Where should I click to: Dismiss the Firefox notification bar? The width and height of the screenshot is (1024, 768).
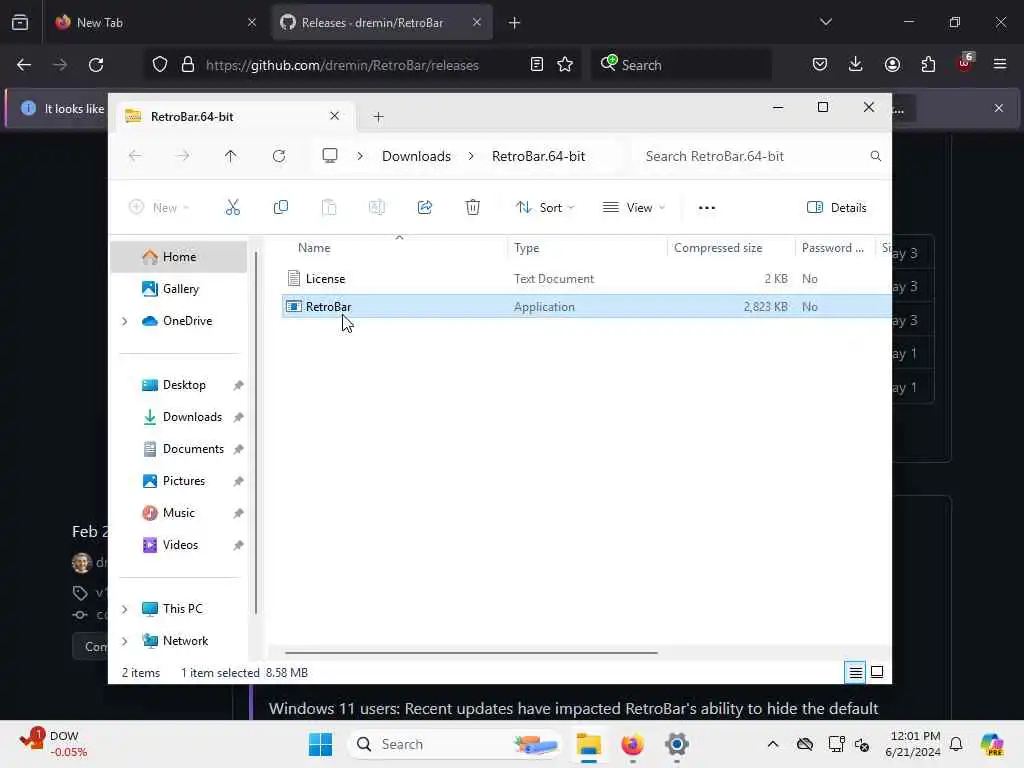pyautogui.click(x=999, y=108)
